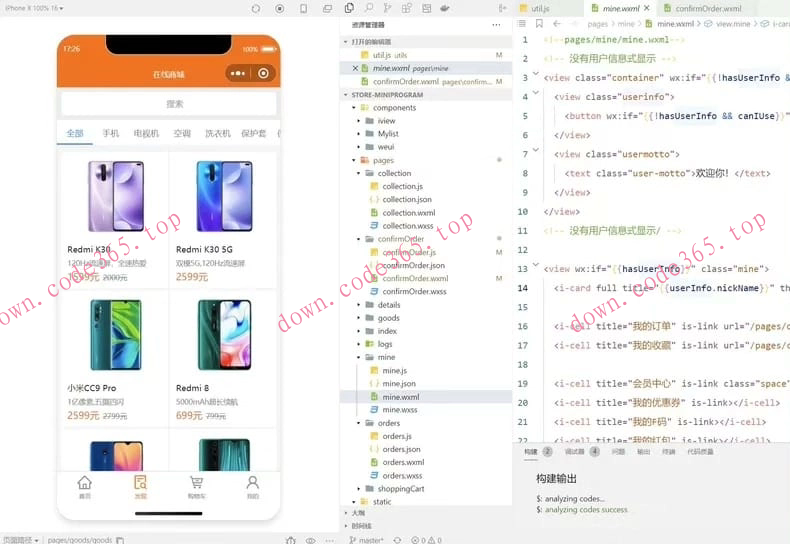Tap the profile tab icon in simulator
The height and width of the screenshot is (544, 790).
coord(252,487)
